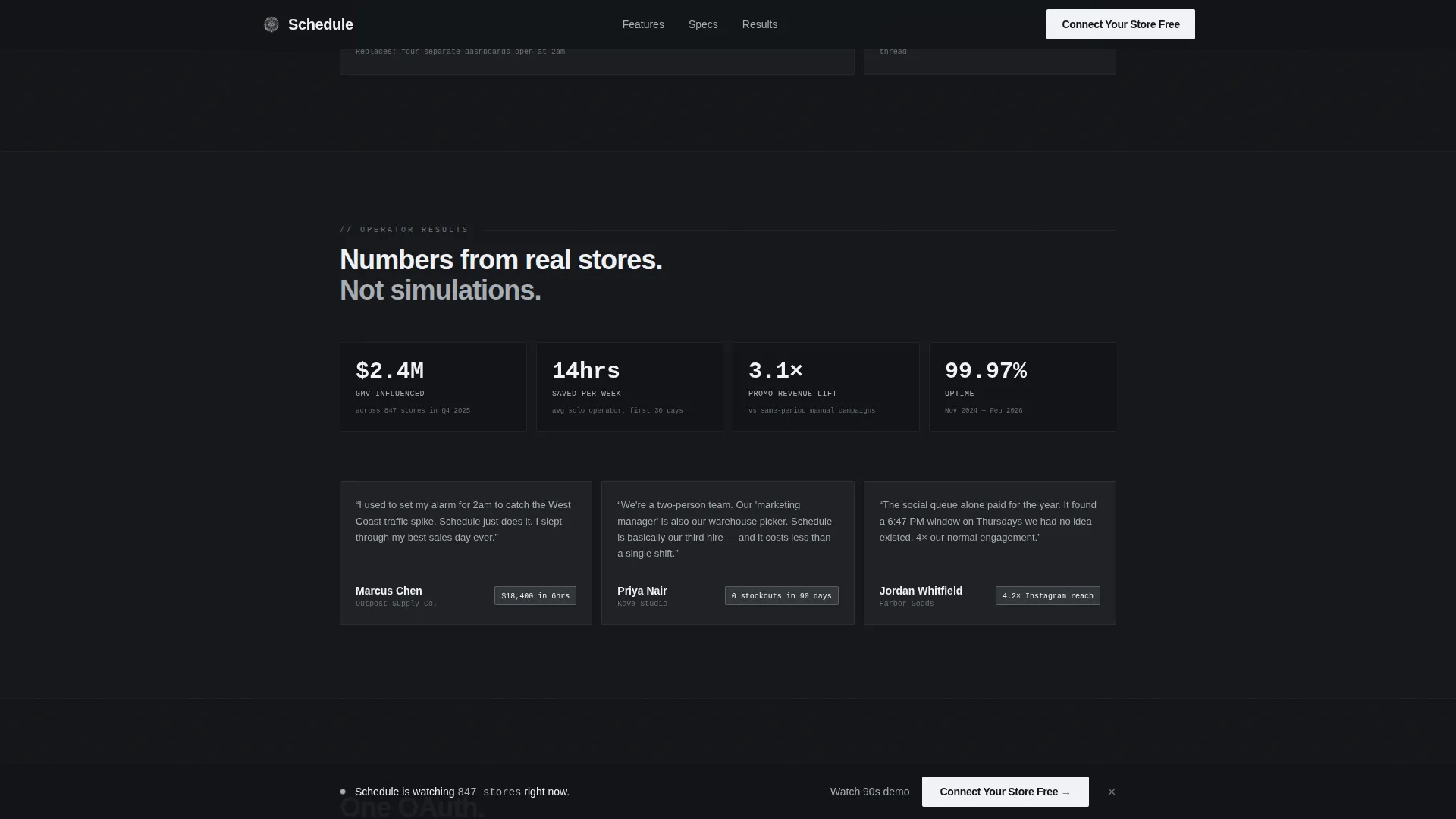The width and height of the screenshot is (1456, 819).
Task: Click 847 stores count in banner
Action: pyautogui.click(x=489, y=792)
